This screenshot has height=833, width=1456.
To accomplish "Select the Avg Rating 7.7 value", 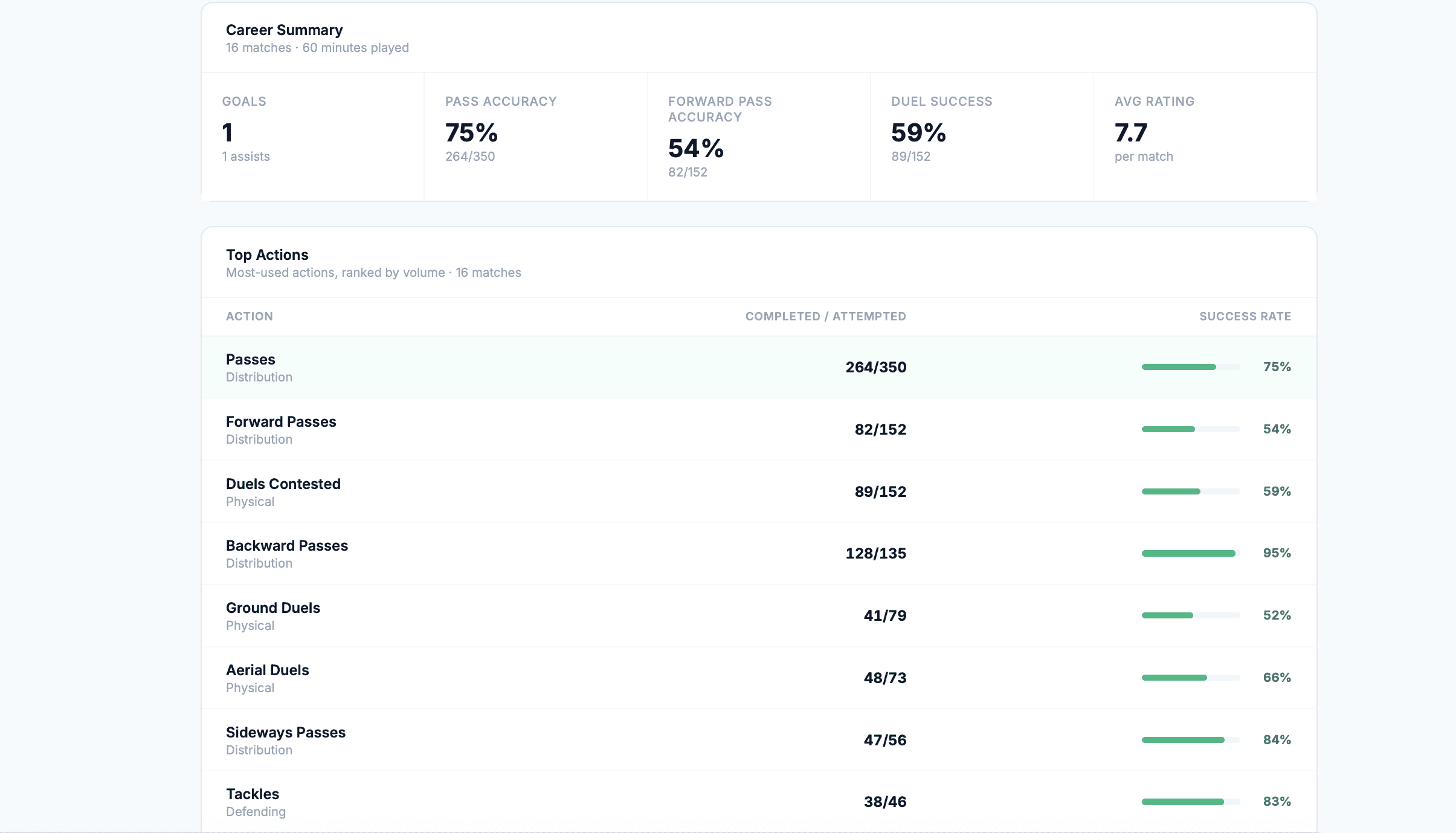I will tap(1131, 132).
